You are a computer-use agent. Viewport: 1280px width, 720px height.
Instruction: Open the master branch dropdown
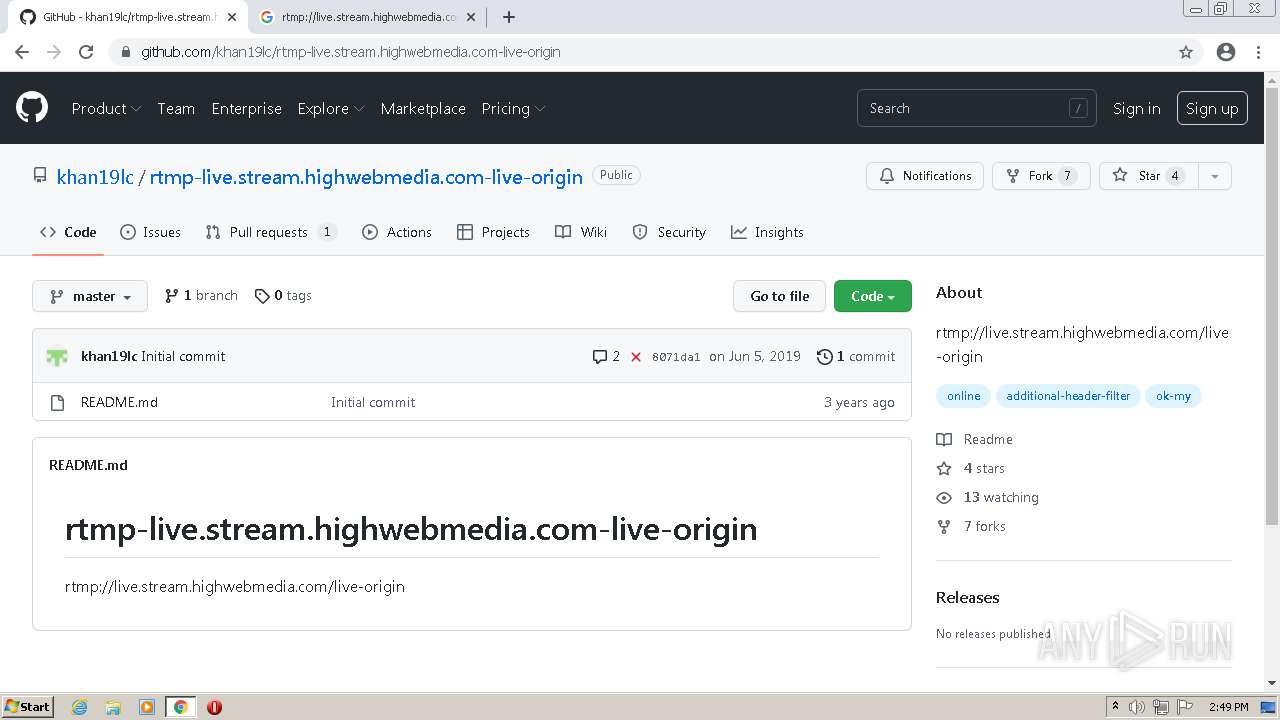(90, 296)
